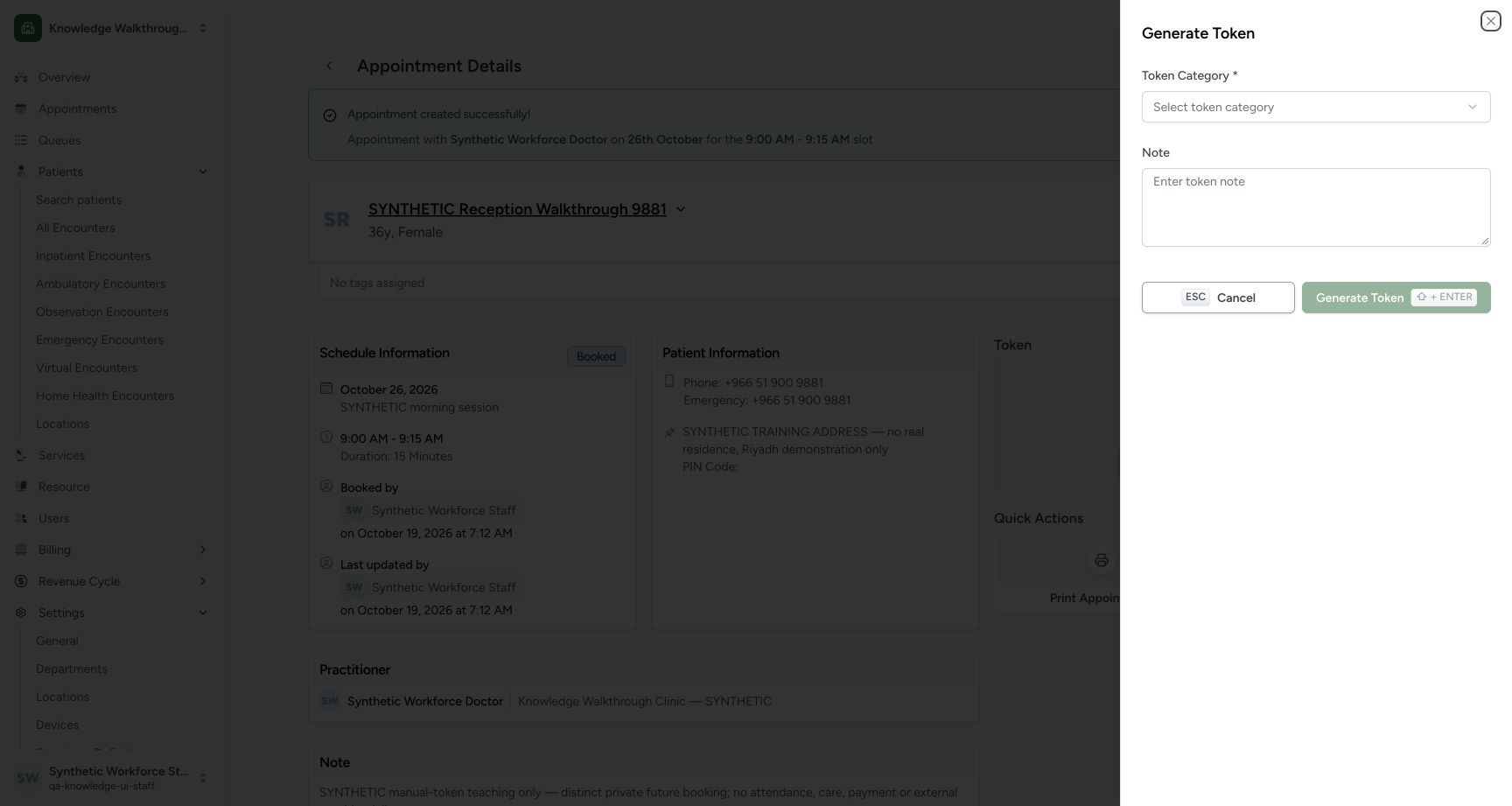Click the Booked status badge
This screenshot has width=1512, height=806.
[x=596, y=356]
